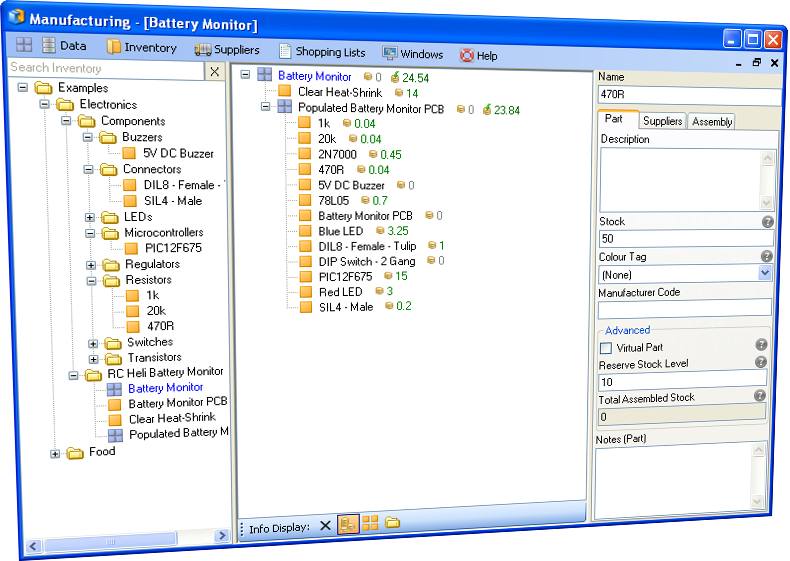Expand the Food folder in tree
Viewport: 790px width, 561px height.
tap(55, 454)
